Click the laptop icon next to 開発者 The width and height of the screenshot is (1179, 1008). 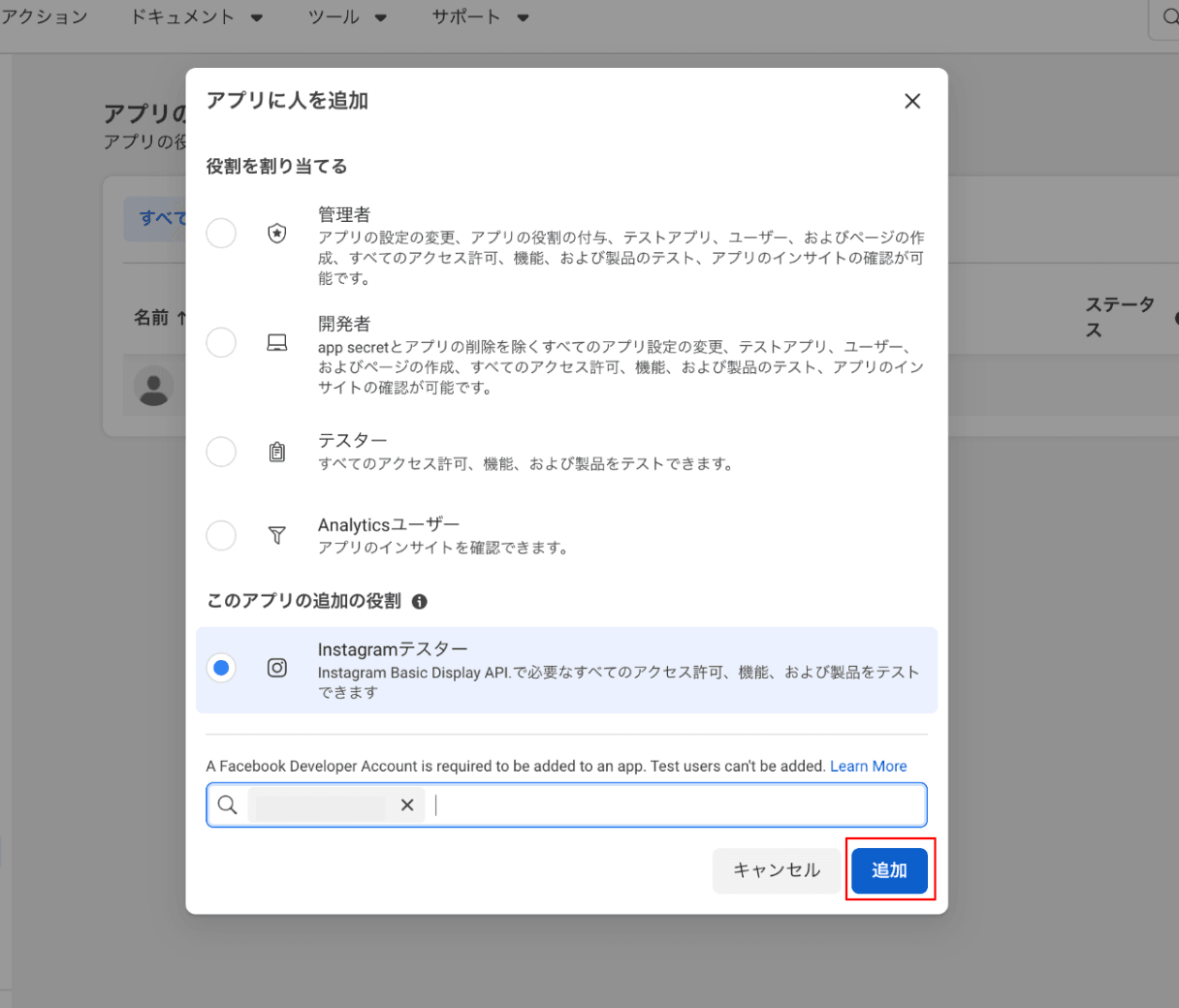pos(276,342)
